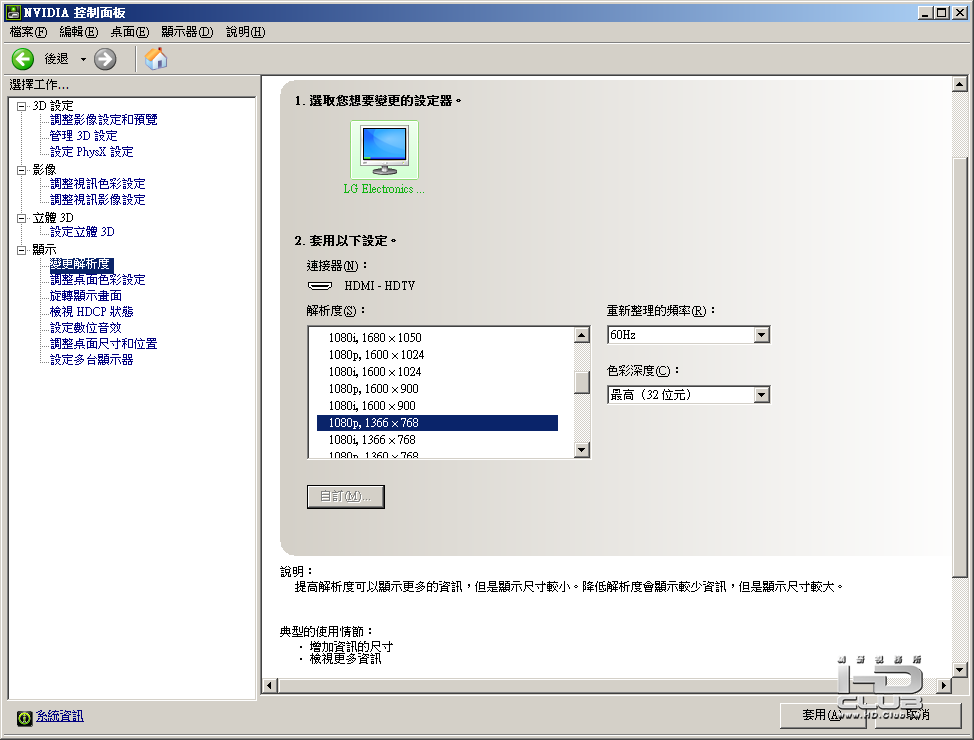The height and width of the screenshot is (740, 974).
Task: Click the HDMI connector icon
Action: click(320, 286)
